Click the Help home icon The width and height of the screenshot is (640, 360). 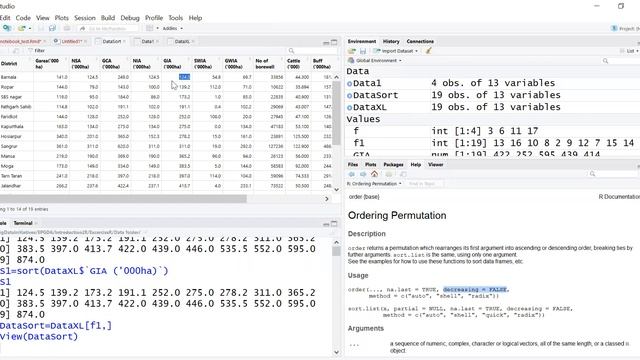tap(374, 174)
